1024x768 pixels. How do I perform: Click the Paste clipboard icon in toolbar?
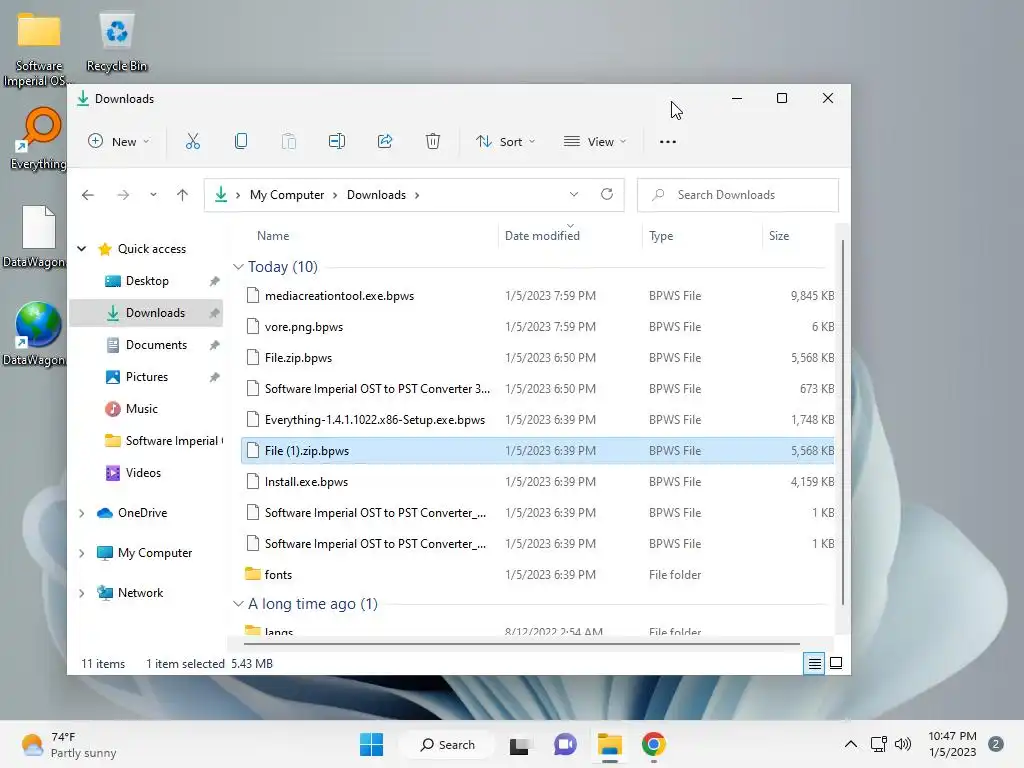pos(289,141)
